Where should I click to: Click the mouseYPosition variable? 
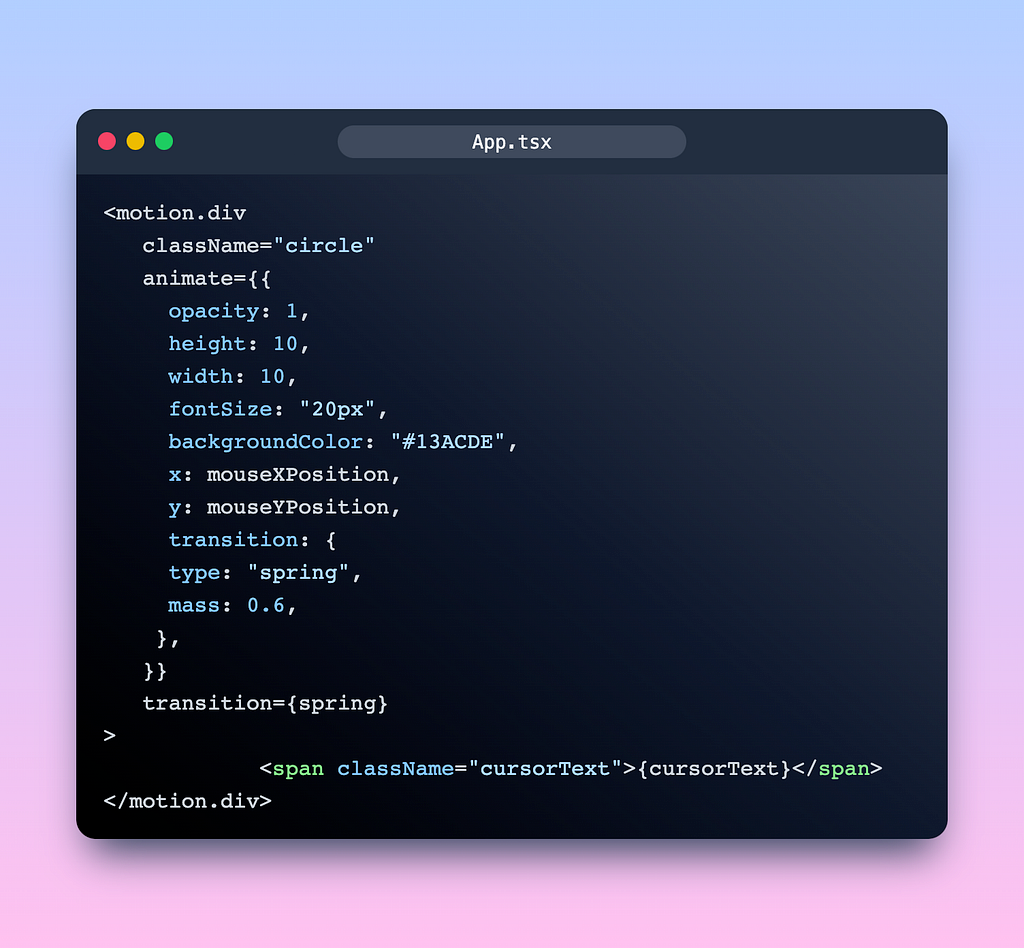tap(298, 507)
